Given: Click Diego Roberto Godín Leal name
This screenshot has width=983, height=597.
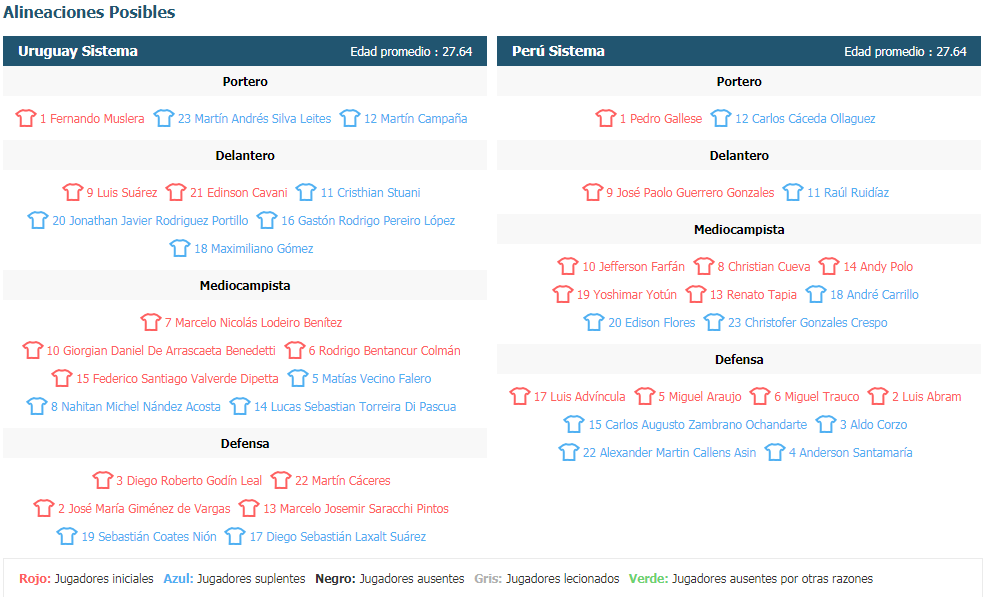Looking at the screenshot, I should [189, 480].
